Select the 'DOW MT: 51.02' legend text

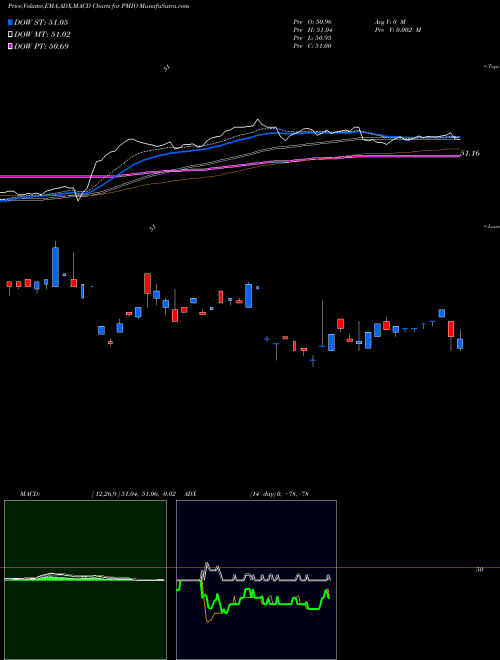tap(42, 35)
